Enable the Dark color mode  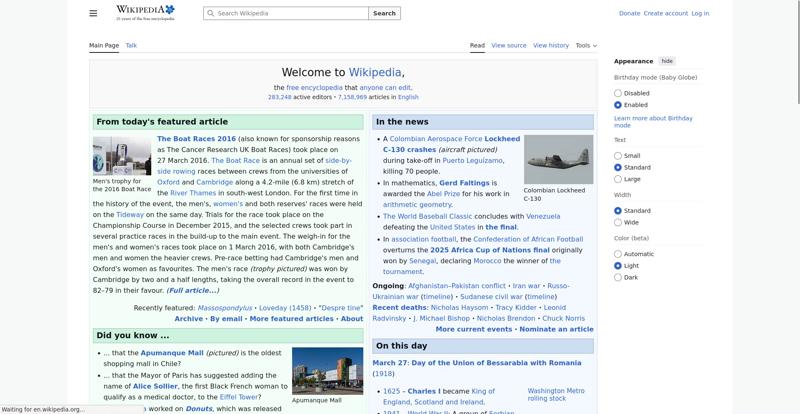coord(618,277)
